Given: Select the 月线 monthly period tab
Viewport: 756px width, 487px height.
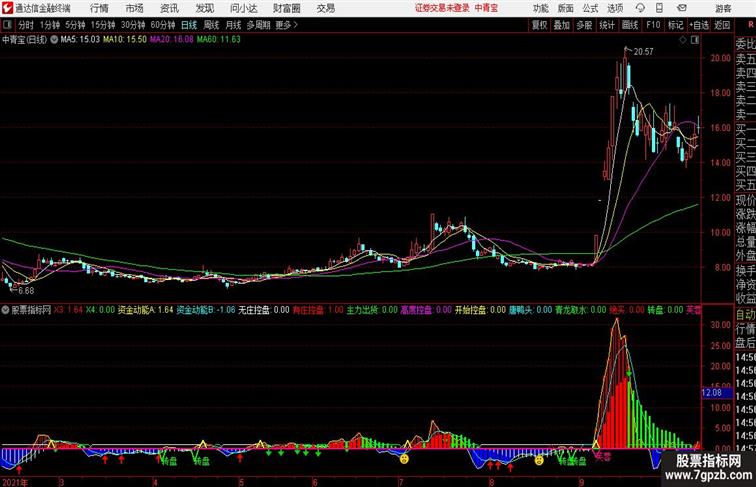Looking at the screenshot, I should [x=233, y=25].
